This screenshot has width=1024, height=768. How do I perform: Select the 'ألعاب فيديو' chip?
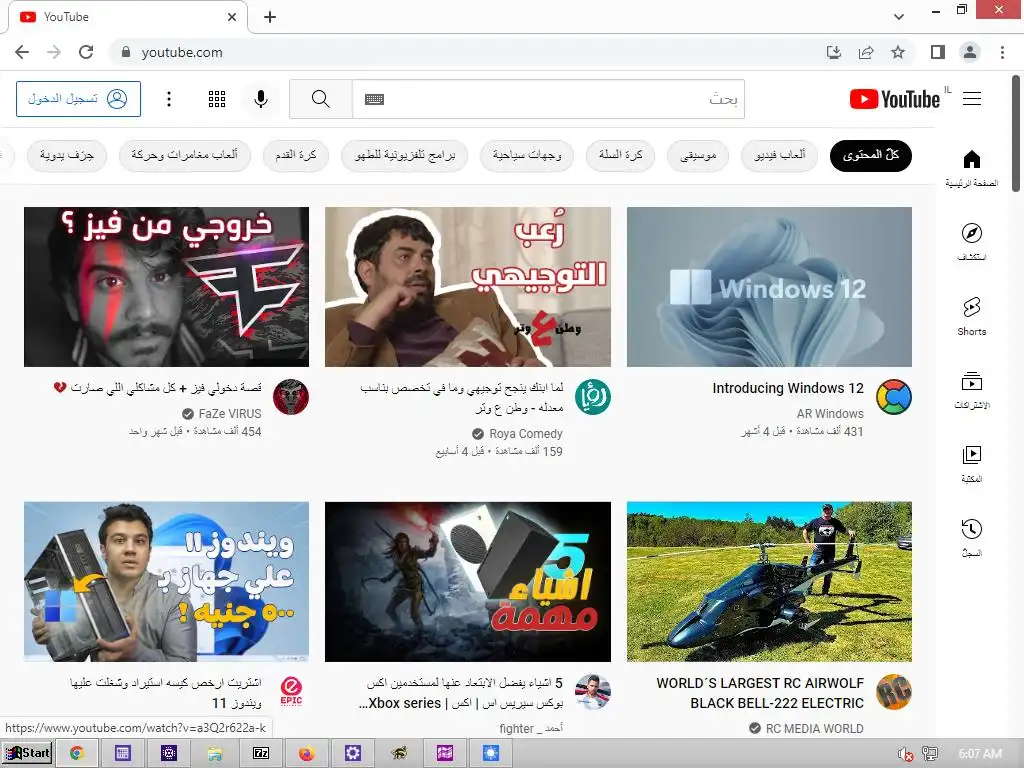779,155
